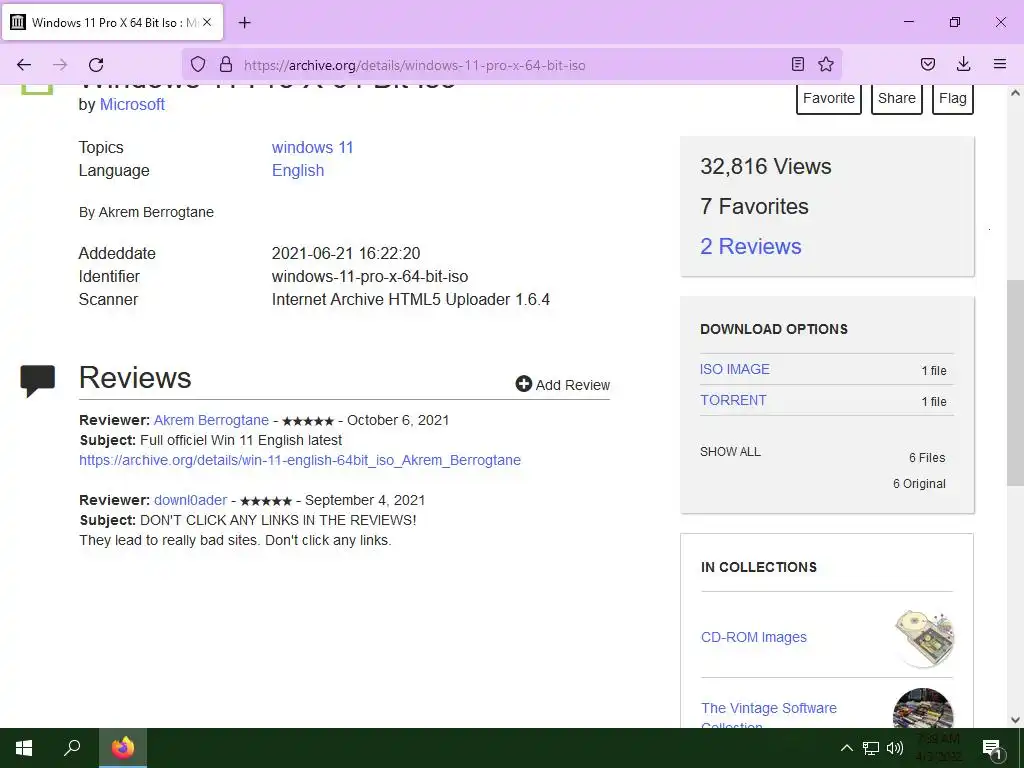Download the TORRENT option
1024x768 pixels.
click(x=733, y=400)
